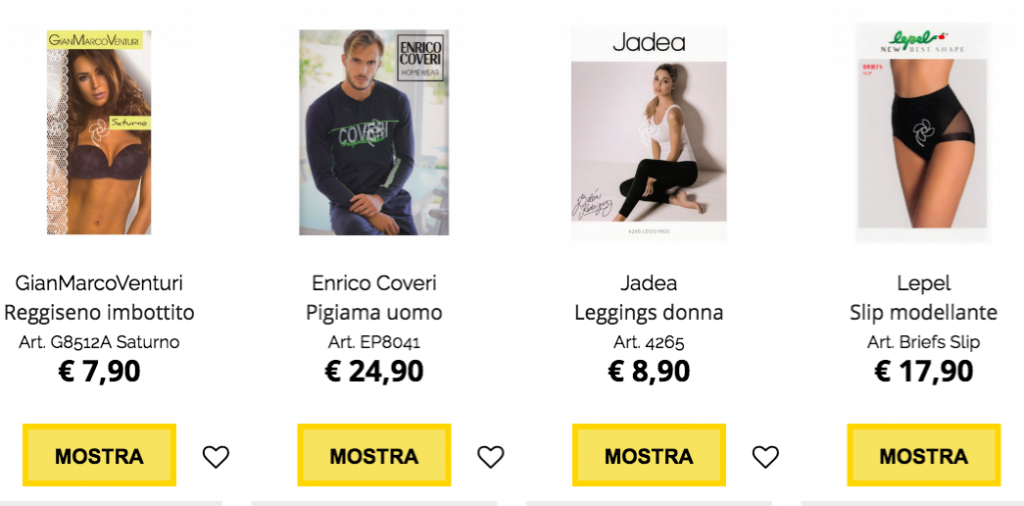Open the GianMarcoVenturi Saturno bra image
The height and width of the screenshot is (506, 1024).
[x=99, y=132]
